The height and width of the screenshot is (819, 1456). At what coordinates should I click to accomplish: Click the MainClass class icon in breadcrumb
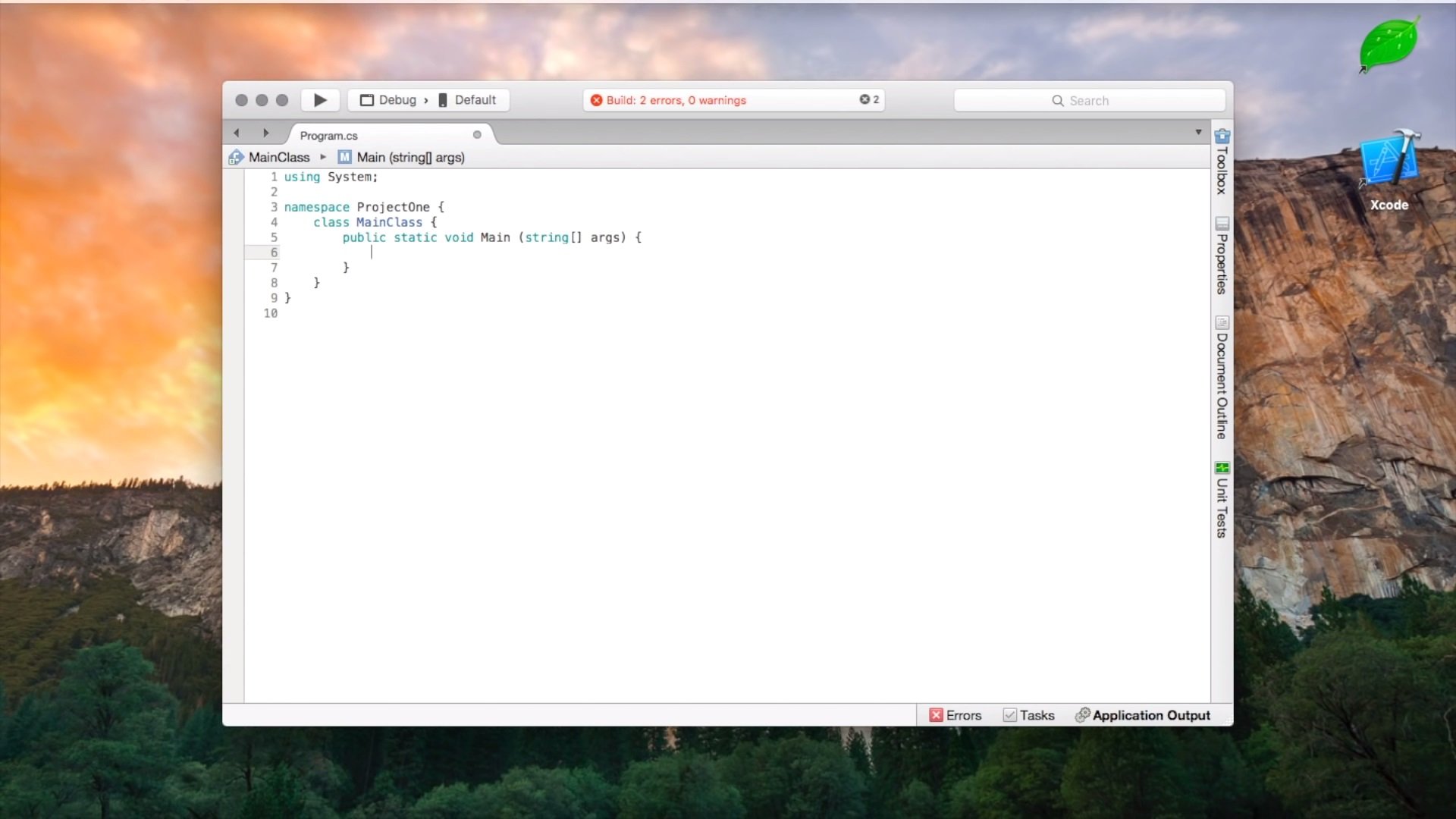point(236,157)
